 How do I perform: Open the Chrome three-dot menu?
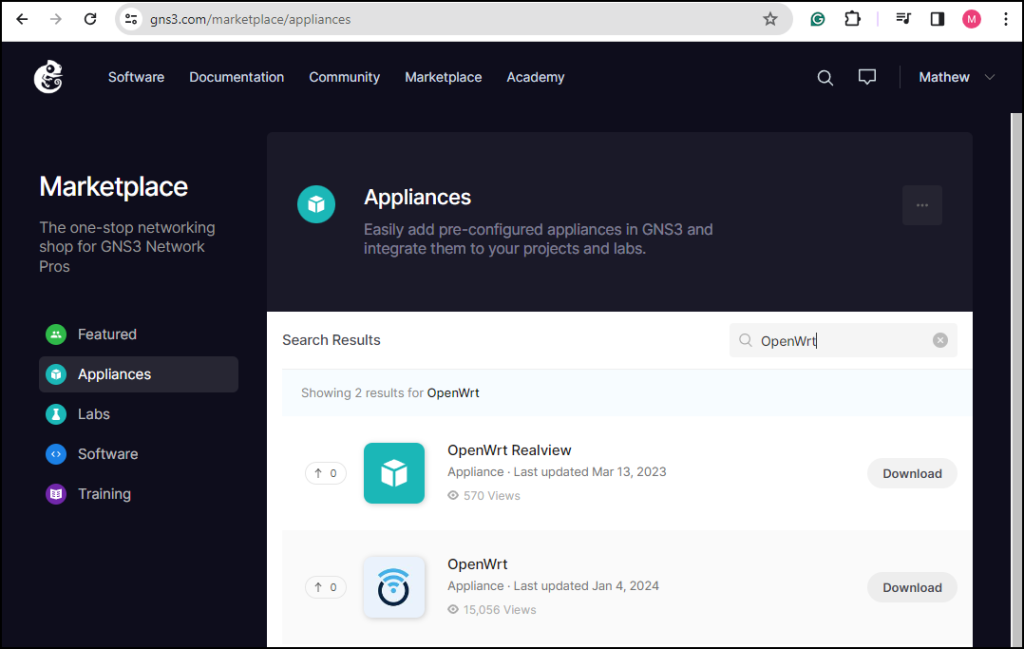(x=1006, y=20)
